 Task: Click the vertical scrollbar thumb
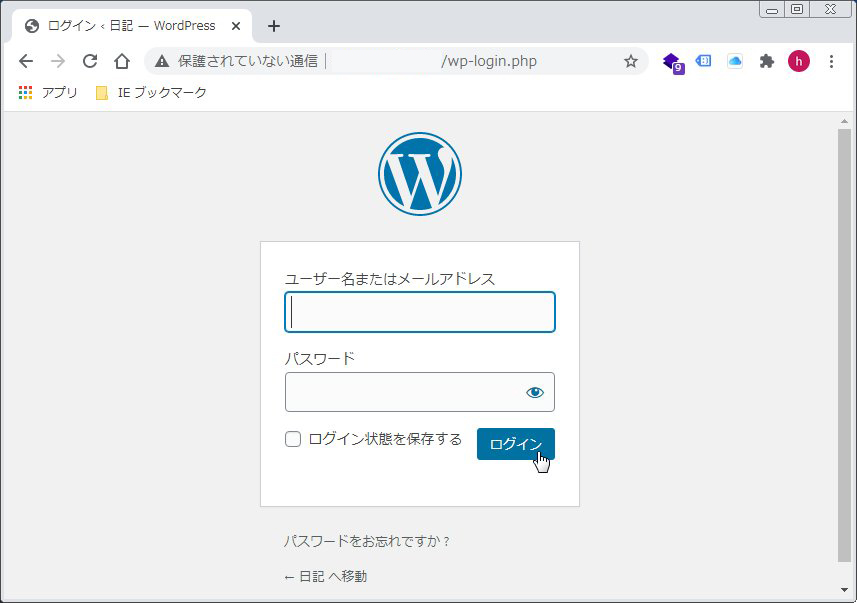(844, 346)
